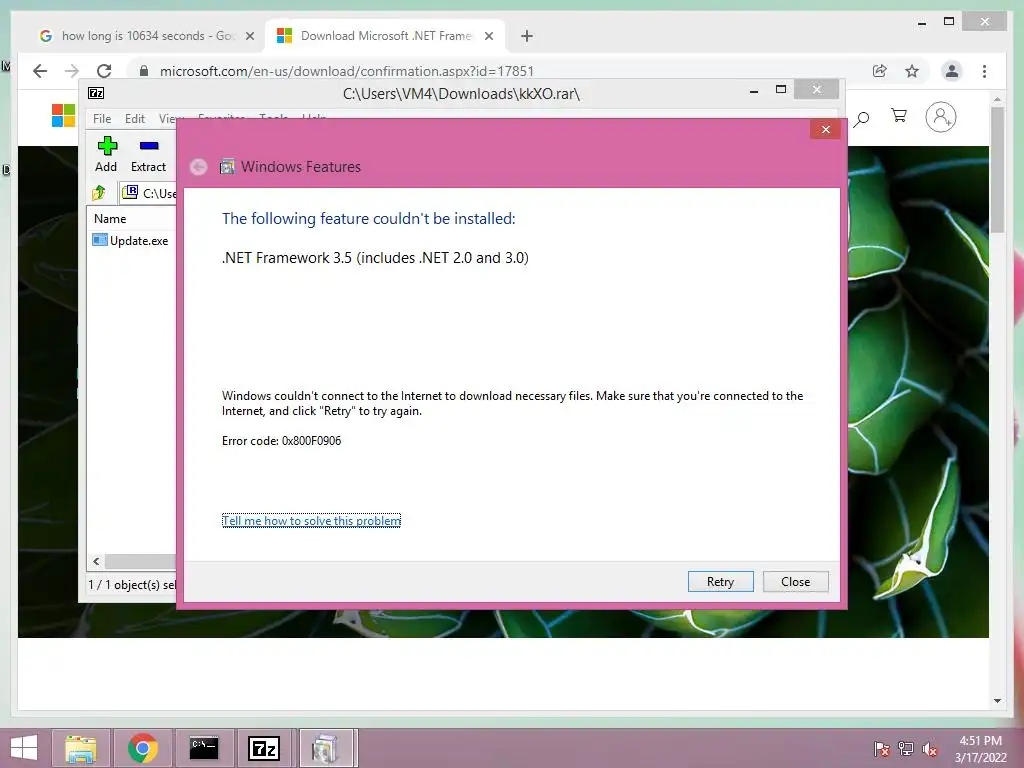Viewport: 1024px width, 768px height.
Task: Go back in Chrome
Action: pyautogui.click(x=40, y=71)
